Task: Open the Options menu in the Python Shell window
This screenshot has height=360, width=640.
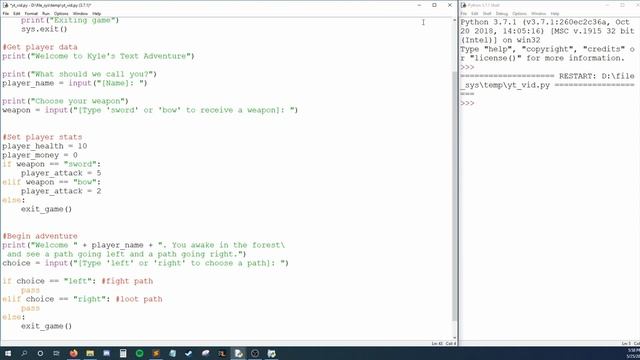Action: pos(519,13)
